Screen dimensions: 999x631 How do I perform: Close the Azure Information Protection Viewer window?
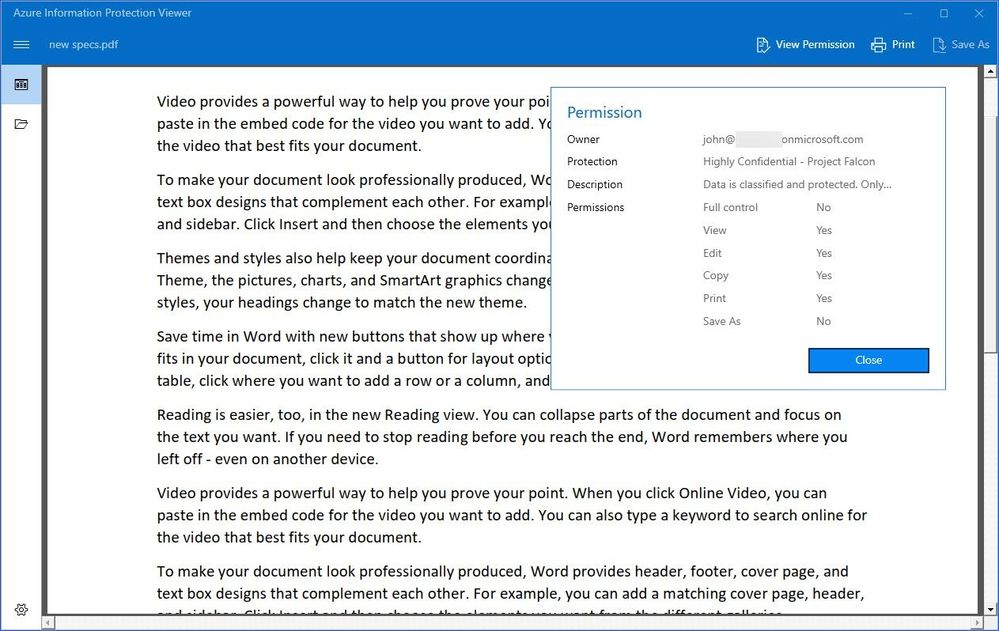(x=979, y=13)
